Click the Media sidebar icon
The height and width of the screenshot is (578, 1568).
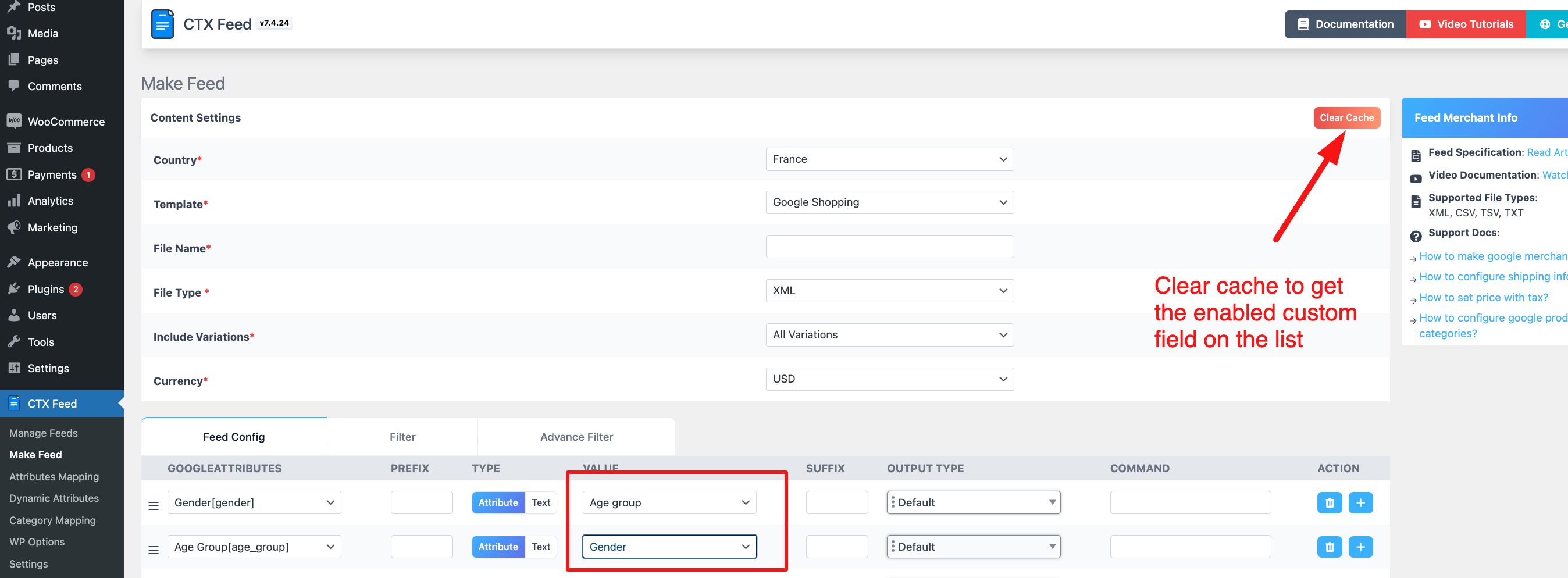pyautogui.click(x=14, y=34)
